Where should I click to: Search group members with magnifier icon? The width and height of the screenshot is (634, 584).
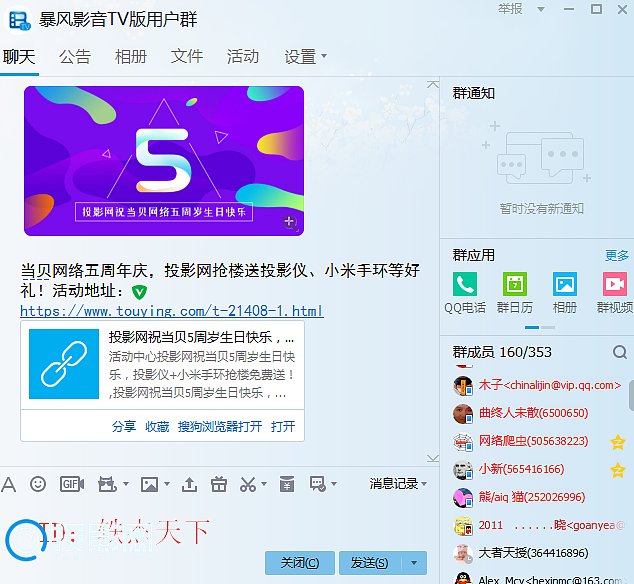(620, 352)
